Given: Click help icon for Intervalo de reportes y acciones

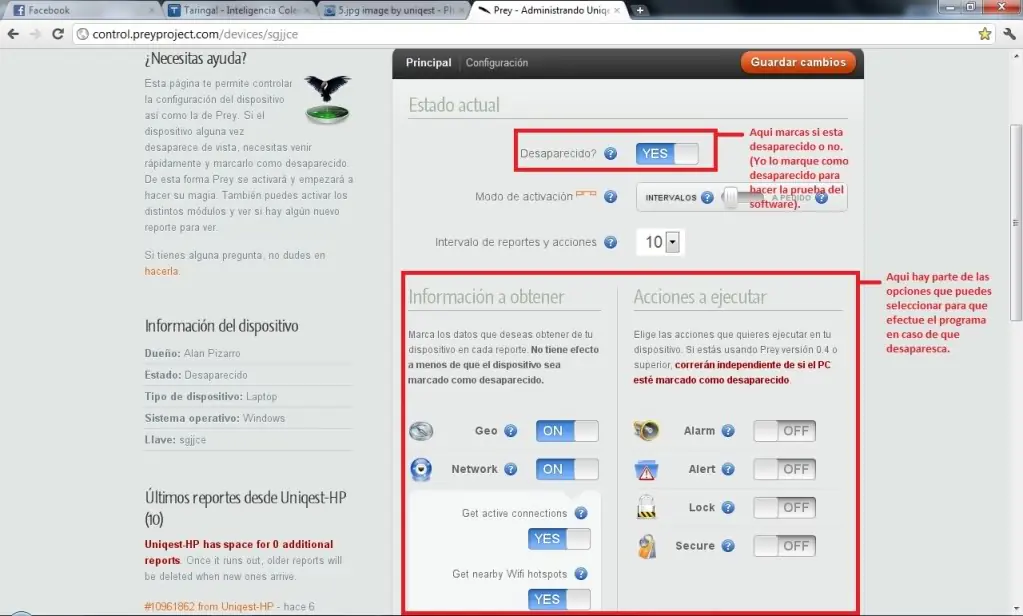Looking at the screenshot, I should 610,242.
